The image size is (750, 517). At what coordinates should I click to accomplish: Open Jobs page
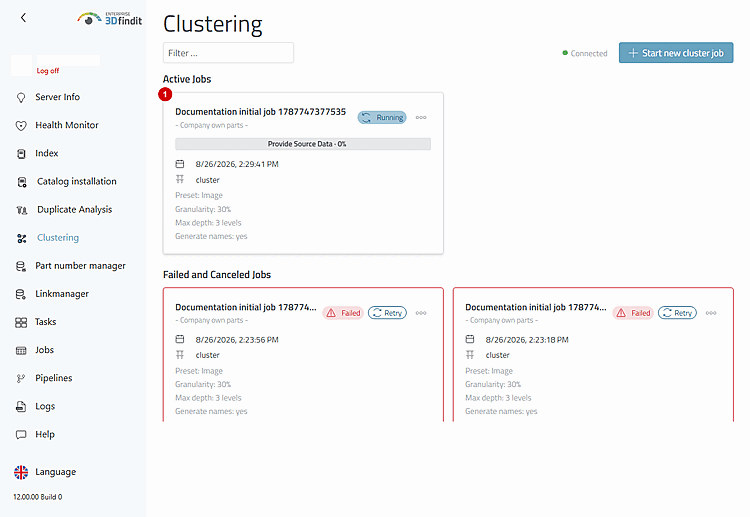(x=44, y=351)
